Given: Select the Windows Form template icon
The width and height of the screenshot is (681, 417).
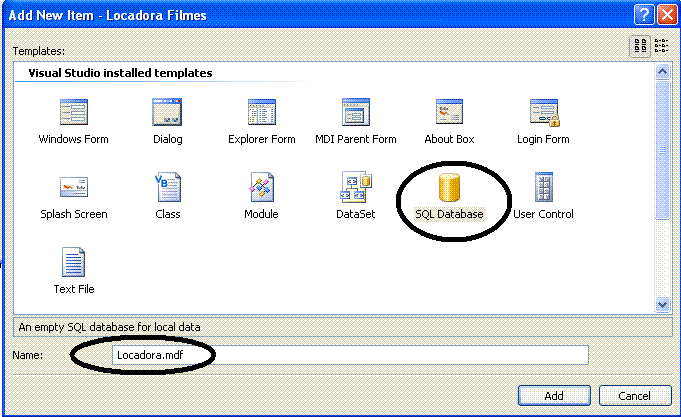Looking at the screenshot, I should click(74, 112).
